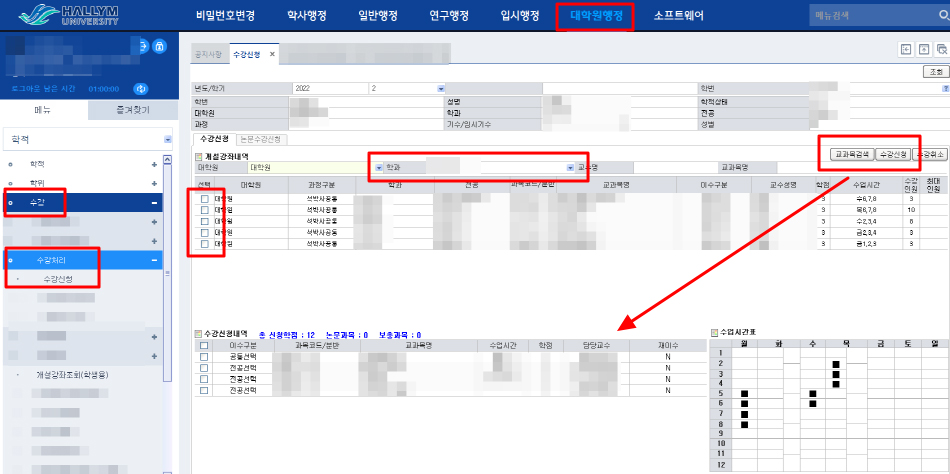Viewport: 950px width, 474px height.
Task: Click the logout timer refresh icon
Action: point(141,89)
